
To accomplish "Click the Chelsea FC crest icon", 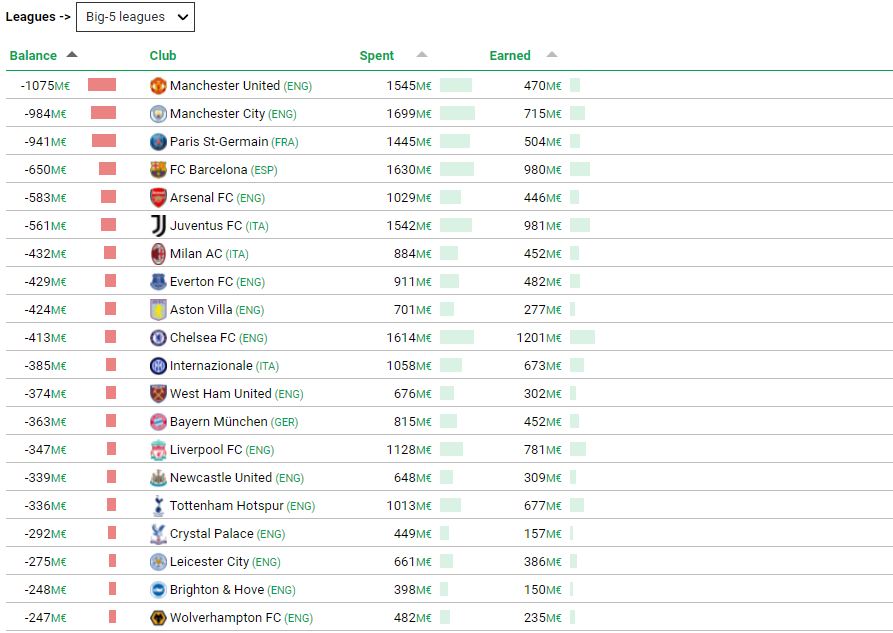I will pos(158,338).
